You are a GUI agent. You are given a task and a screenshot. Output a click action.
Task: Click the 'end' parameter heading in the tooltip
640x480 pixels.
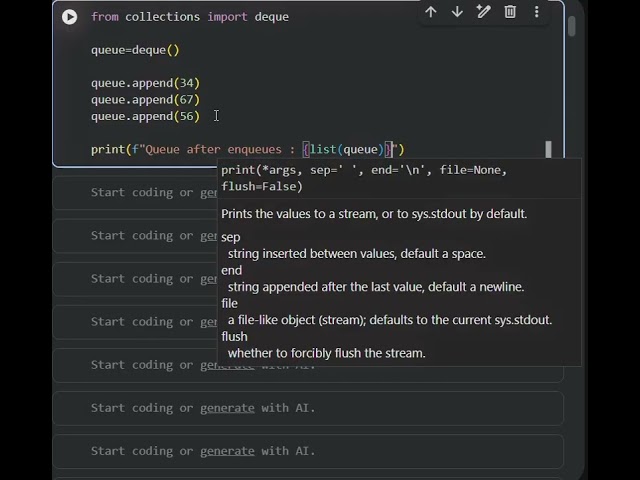(231, 270)
